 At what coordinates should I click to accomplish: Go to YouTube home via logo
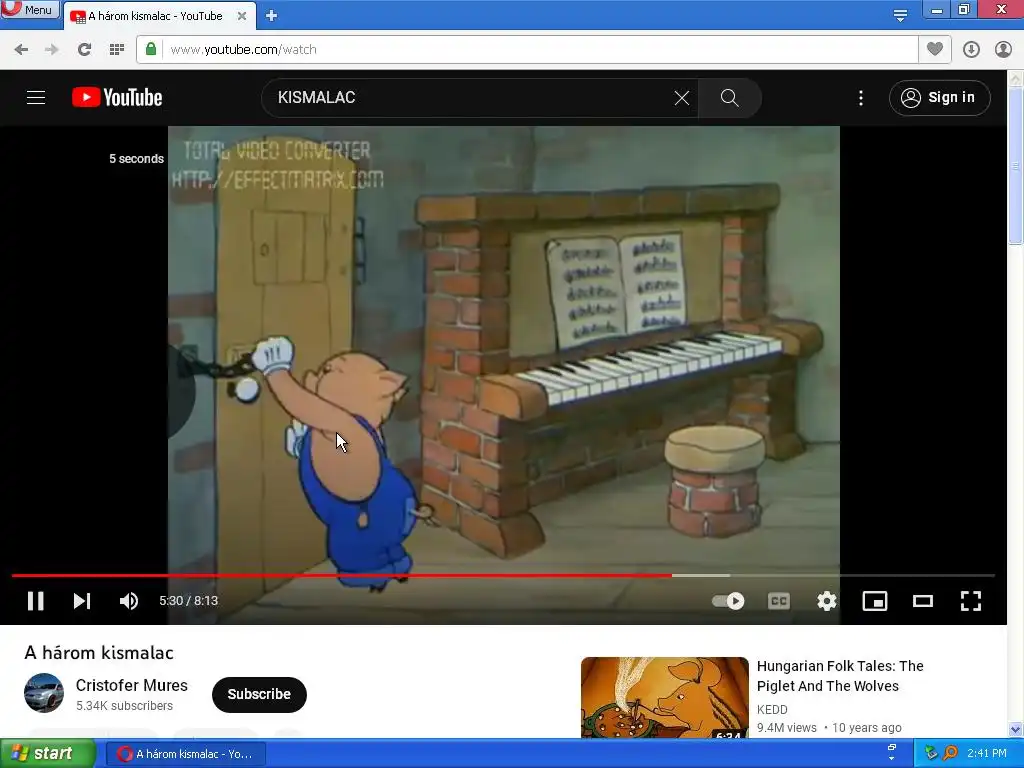117,97
